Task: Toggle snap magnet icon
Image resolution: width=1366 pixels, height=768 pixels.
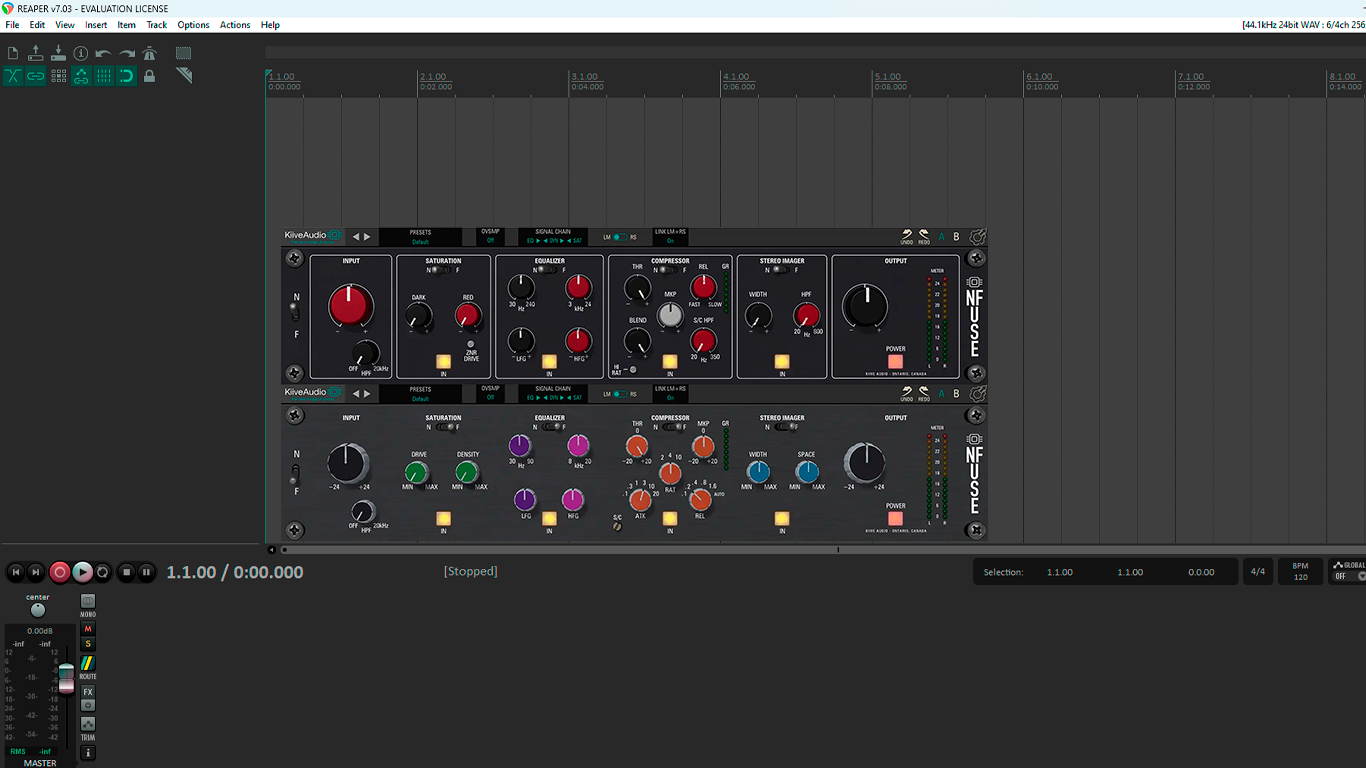Action: tap(127, 76)
